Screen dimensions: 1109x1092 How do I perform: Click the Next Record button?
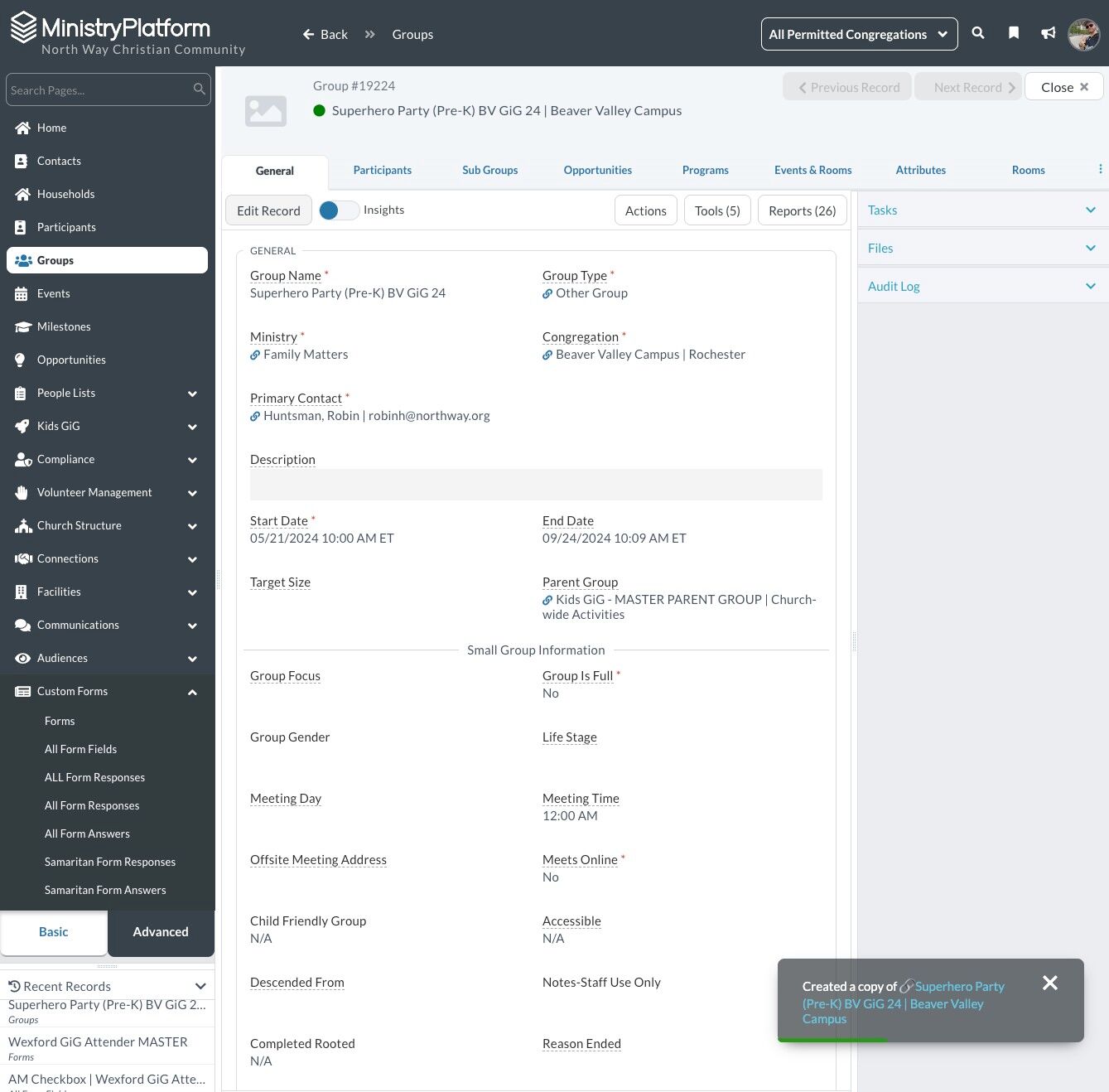tap(967, 87)
